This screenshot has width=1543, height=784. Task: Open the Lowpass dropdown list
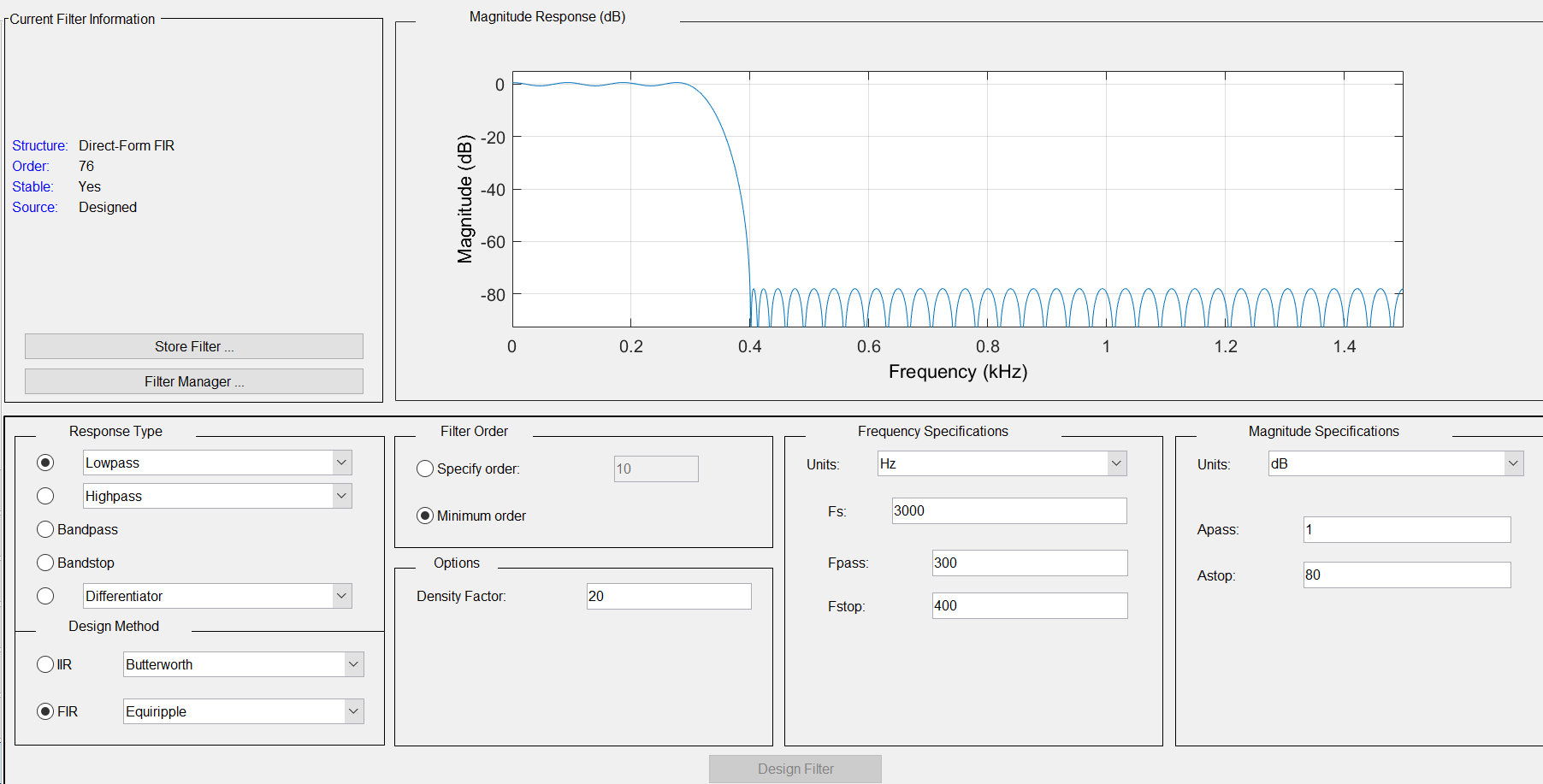pyautogui.click(x=217, y=463)
